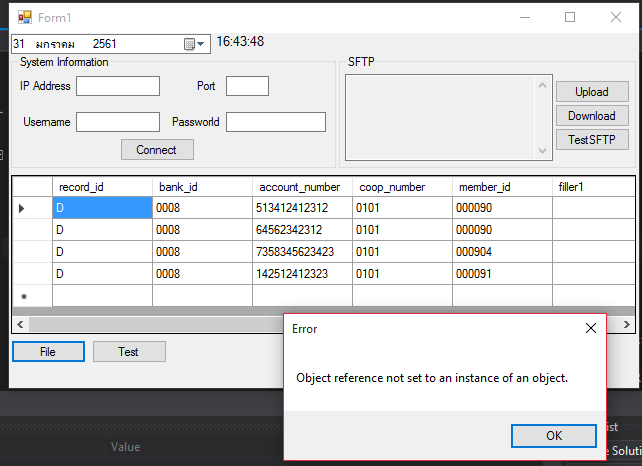This screenshot has height=466, width=642.
Task: Click the filler1 column header
Action: 594,187
